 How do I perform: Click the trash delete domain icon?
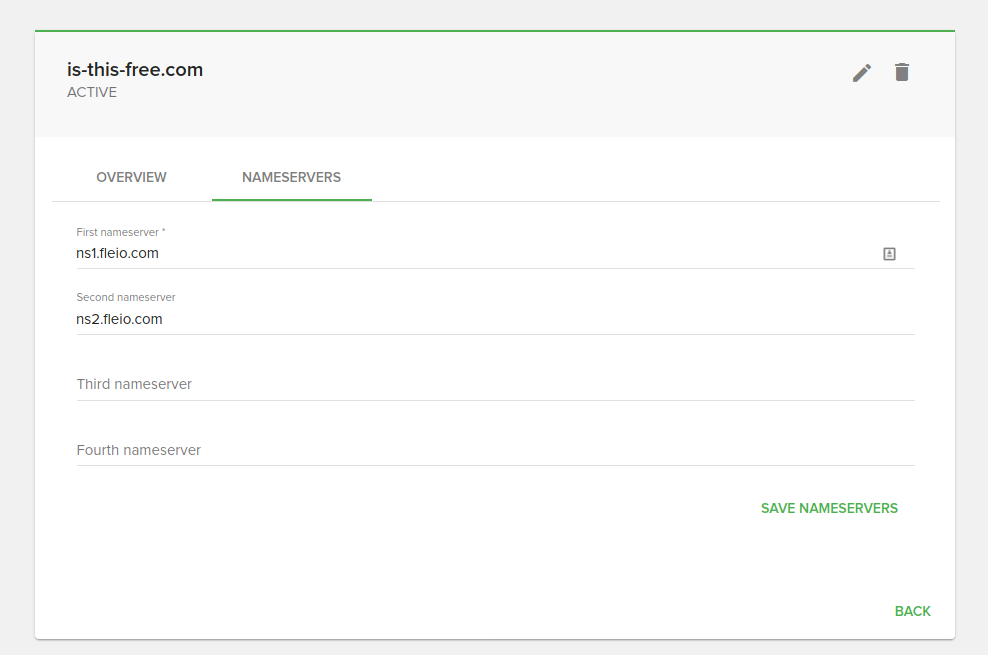click(x=902, y=72)
